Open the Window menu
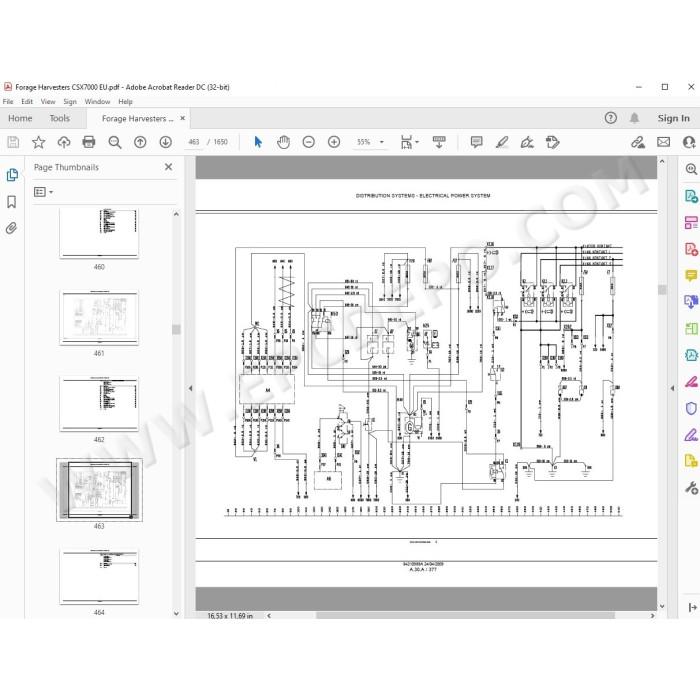 pos(97,101)
